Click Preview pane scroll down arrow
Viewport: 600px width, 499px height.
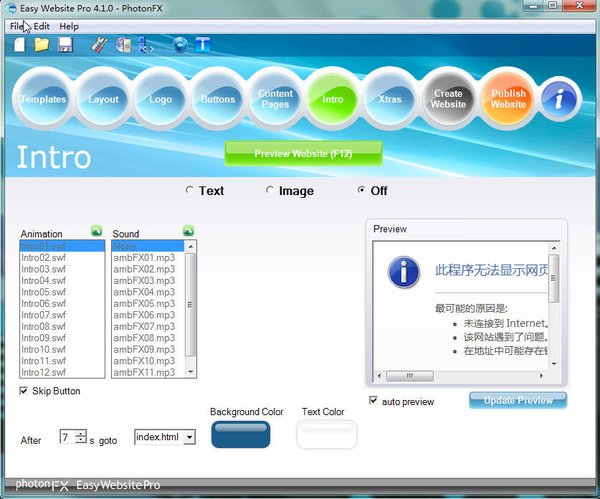pyautogui.click(x=554, y=364)
